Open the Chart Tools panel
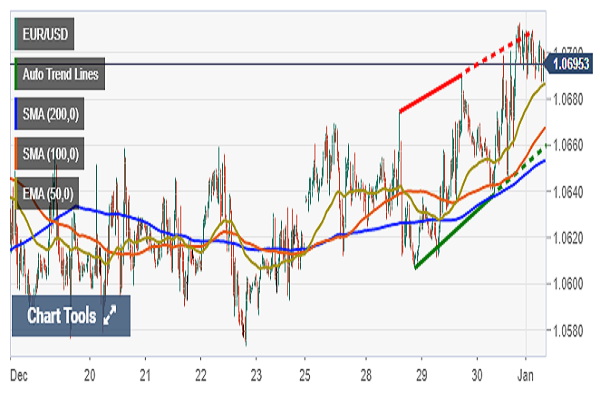Image resolution: width=600 pixels, height=400 pixels. (x=62, y=316)
